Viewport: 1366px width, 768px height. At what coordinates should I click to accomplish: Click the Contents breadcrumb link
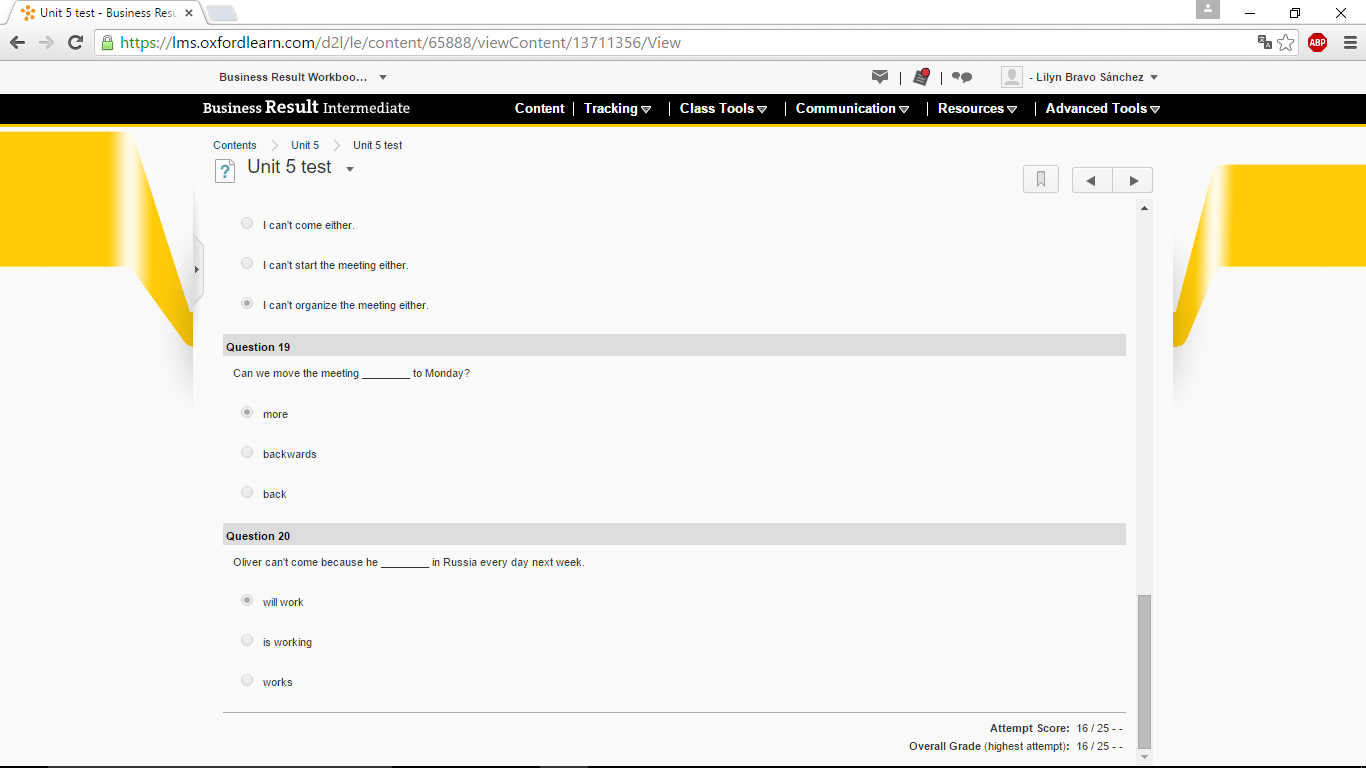tap(235, 145)
